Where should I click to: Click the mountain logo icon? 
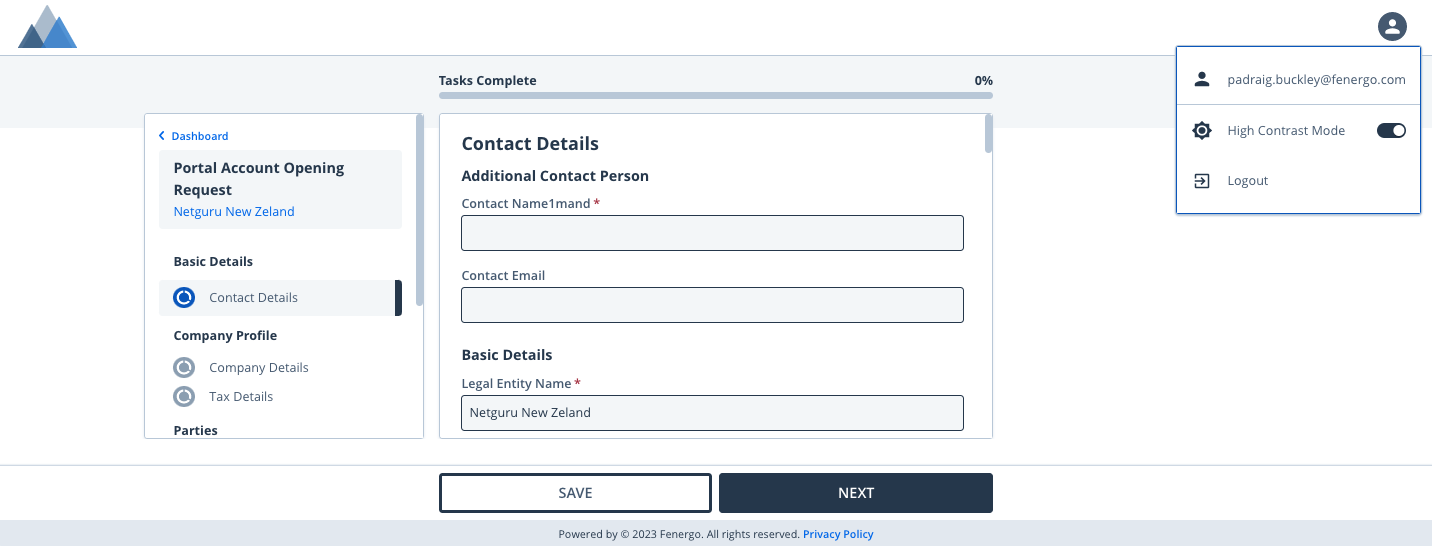point(47,27)
